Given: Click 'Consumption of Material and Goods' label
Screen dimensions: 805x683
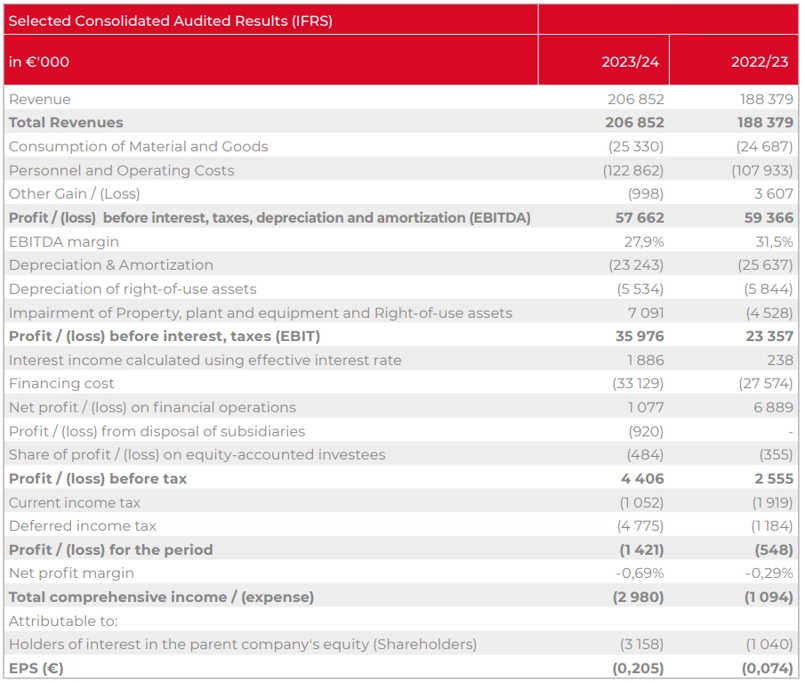Looking at the screenshot, I should 139,146.
